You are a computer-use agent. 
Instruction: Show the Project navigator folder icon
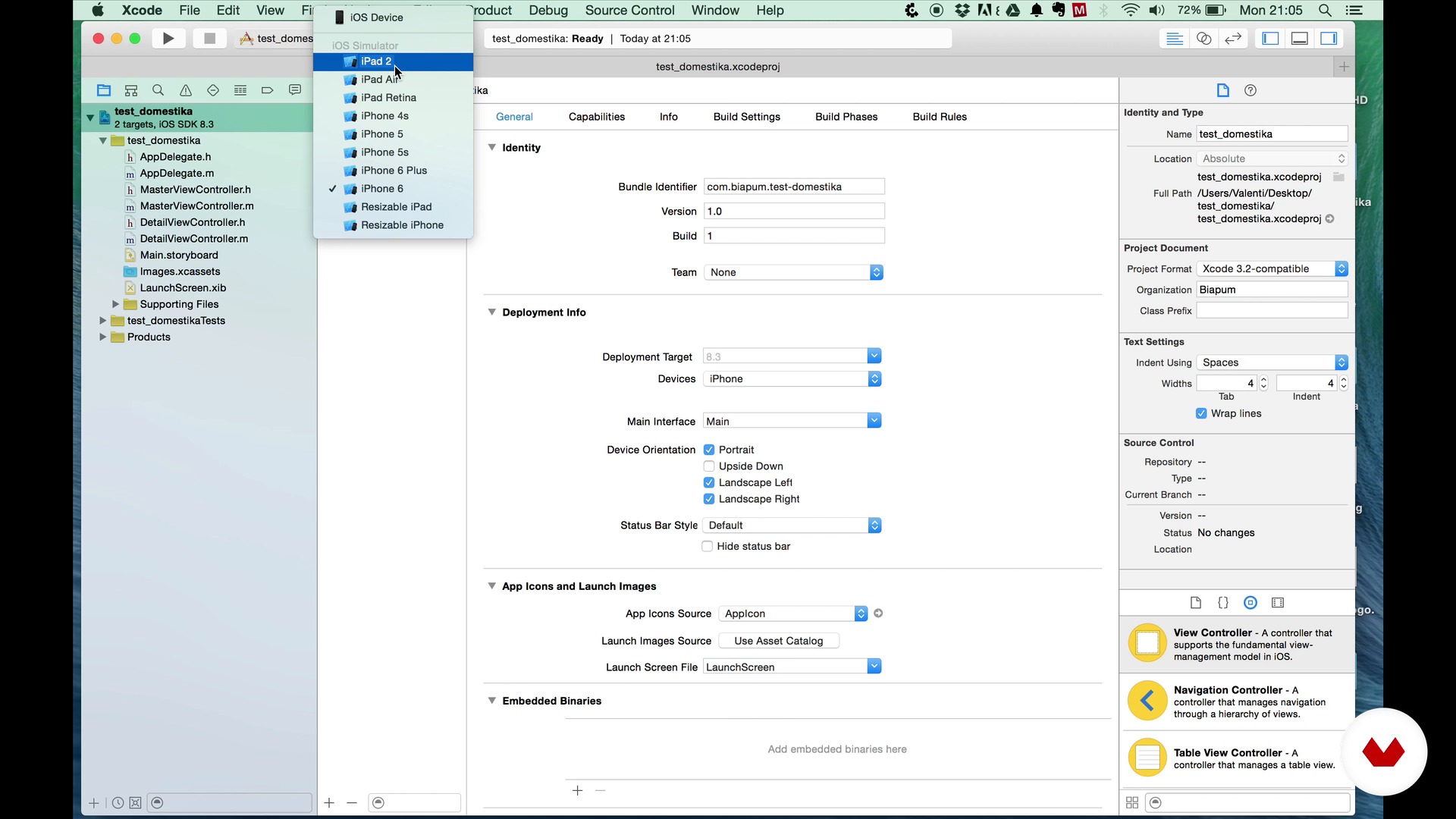tap(104, 90)
